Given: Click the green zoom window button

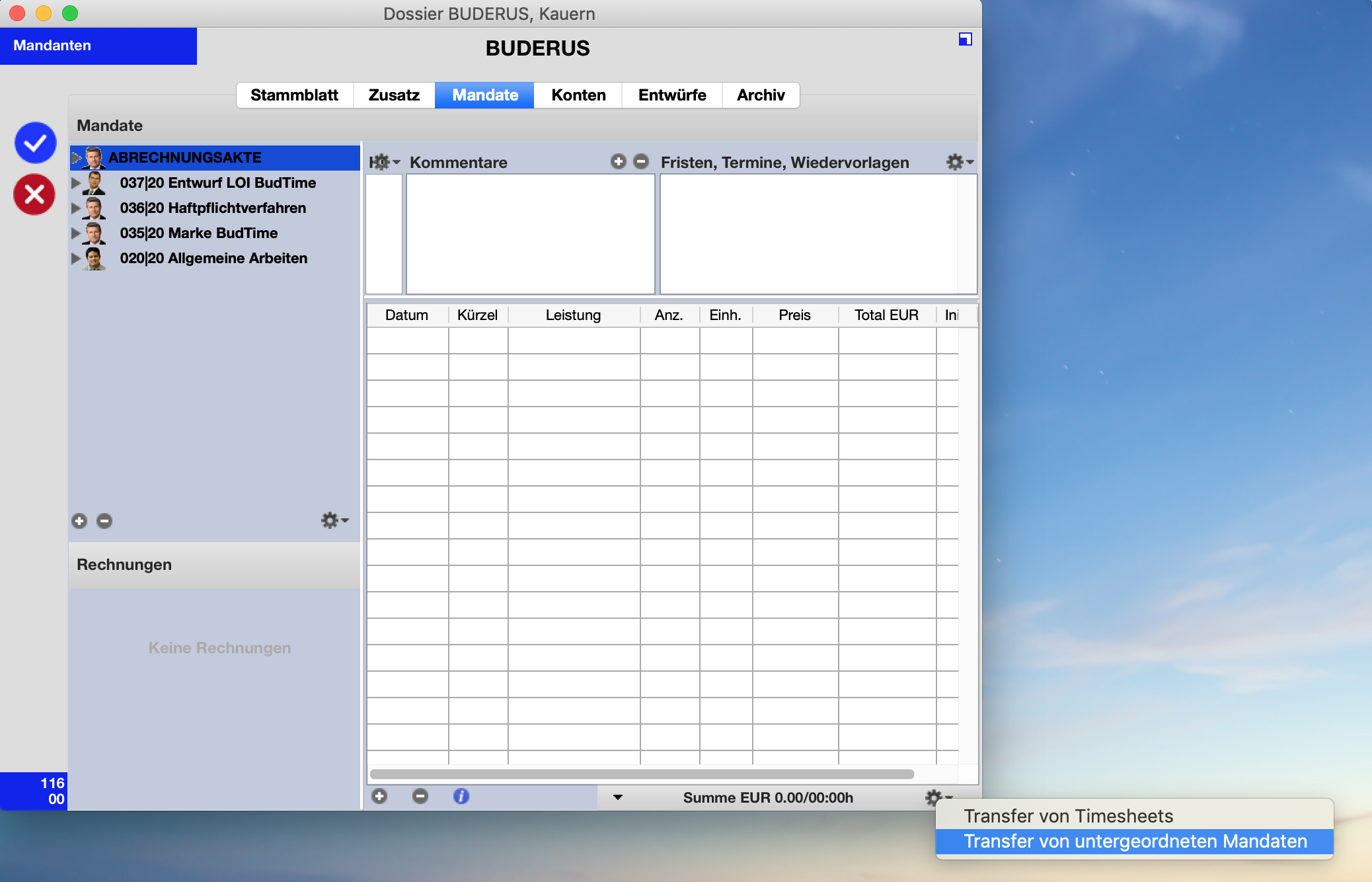Looking at the screenshot, I should 70,13.
